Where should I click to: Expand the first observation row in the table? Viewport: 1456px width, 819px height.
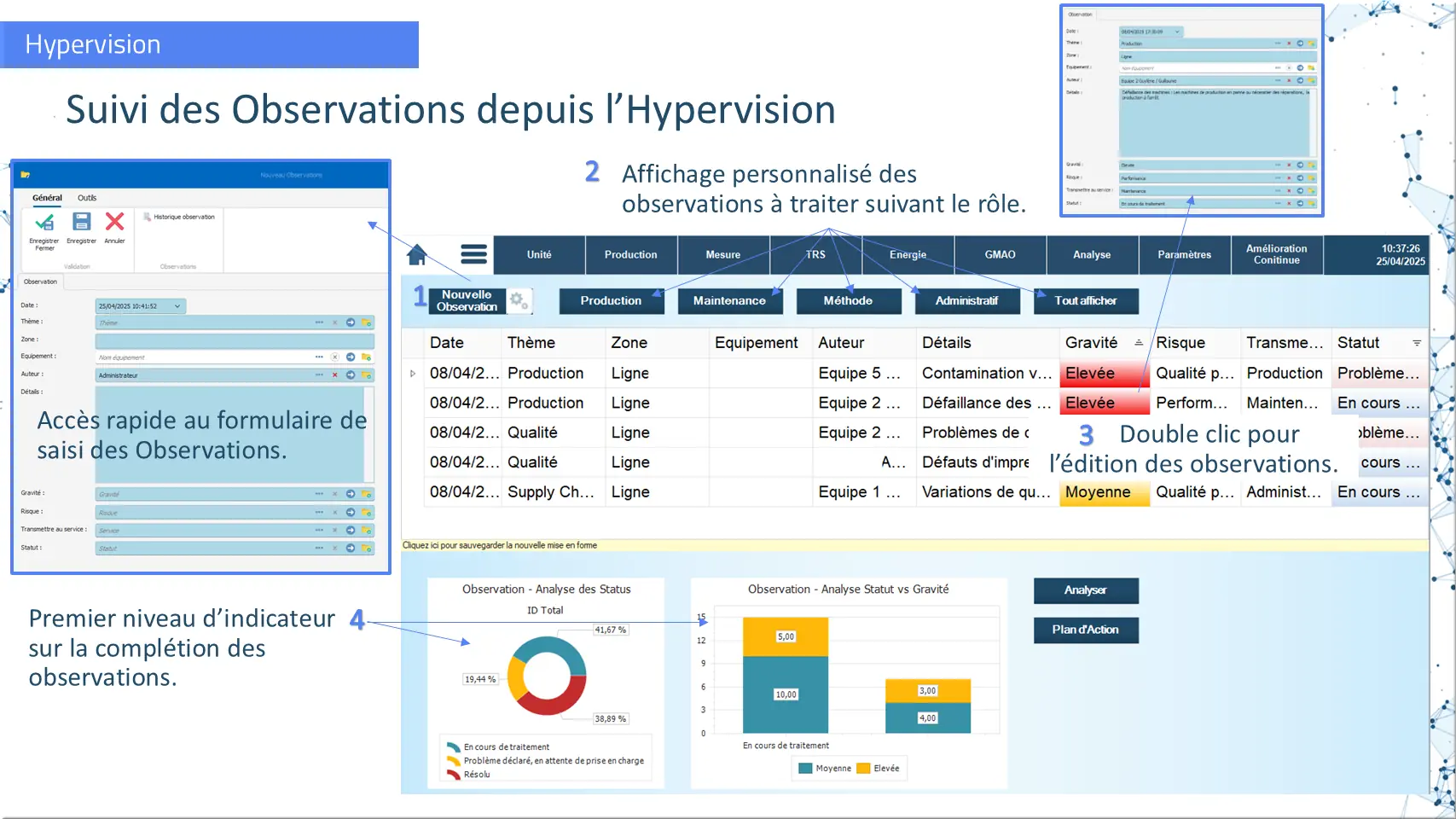click(413, 374)
